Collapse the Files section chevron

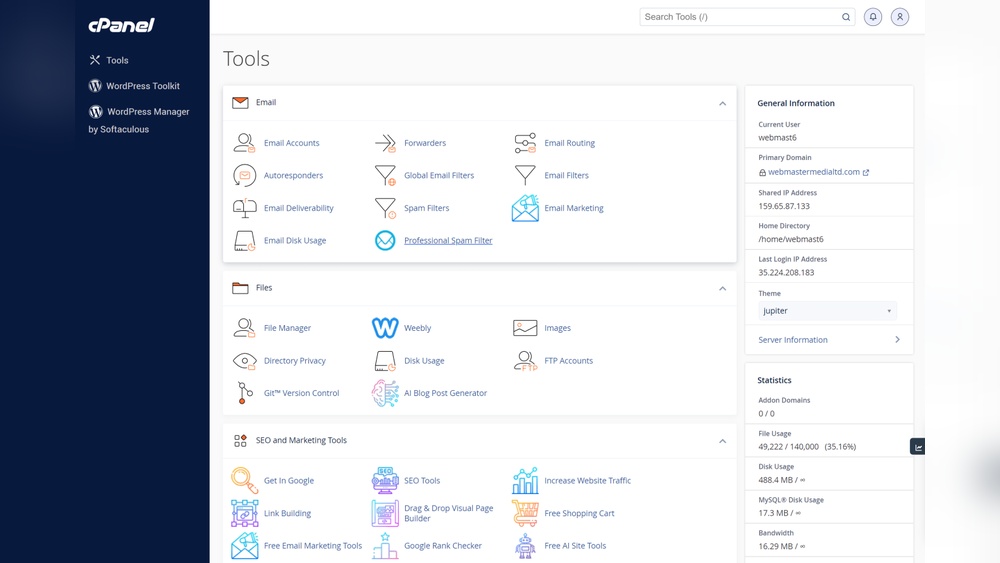(x=722, y=288)
